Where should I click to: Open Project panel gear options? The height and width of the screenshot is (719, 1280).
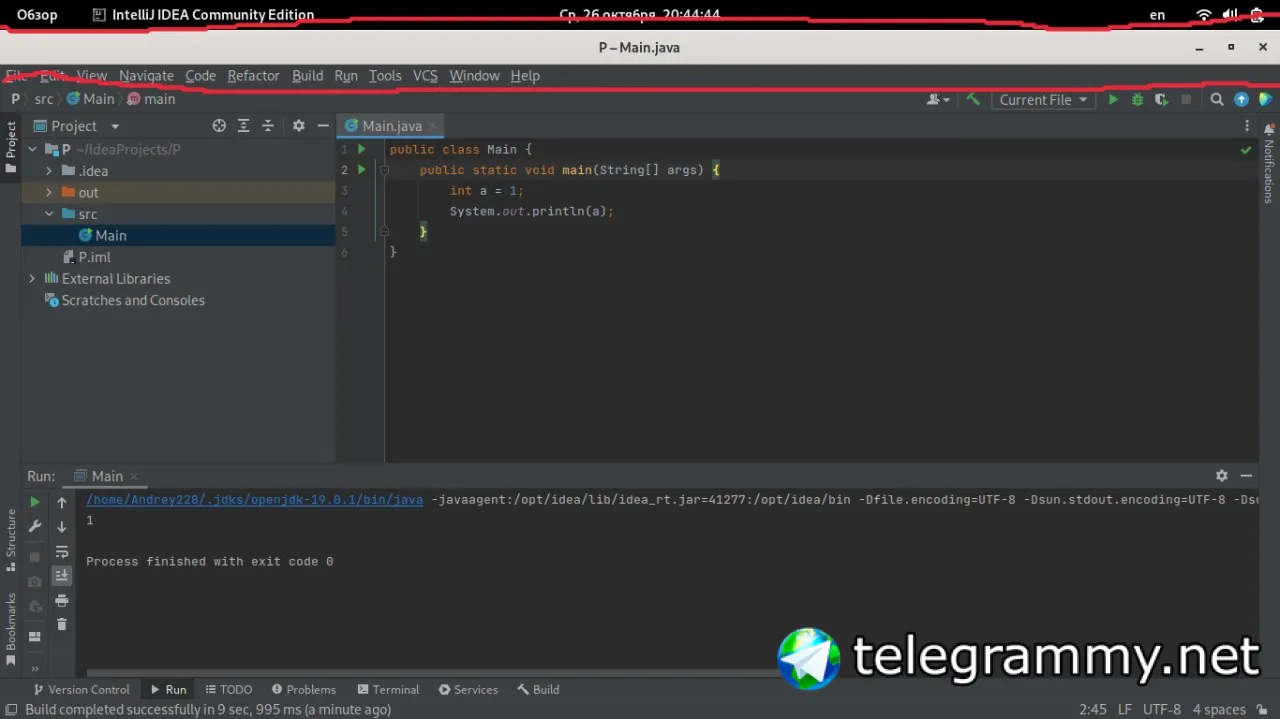click(298, 126)
